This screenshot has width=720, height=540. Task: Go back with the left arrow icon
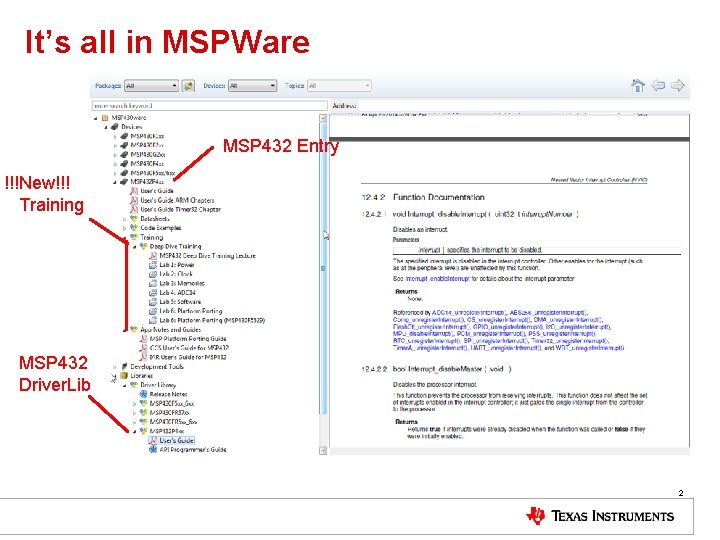pyautogui.click(x=658, y=85)
